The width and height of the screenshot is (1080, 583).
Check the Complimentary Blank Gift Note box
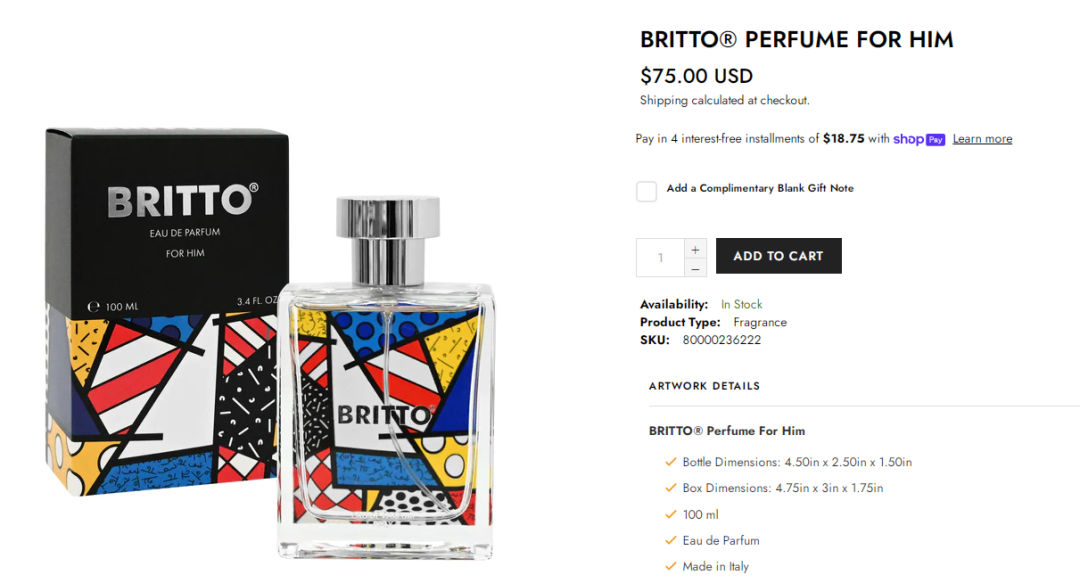(x=646, y=191)
